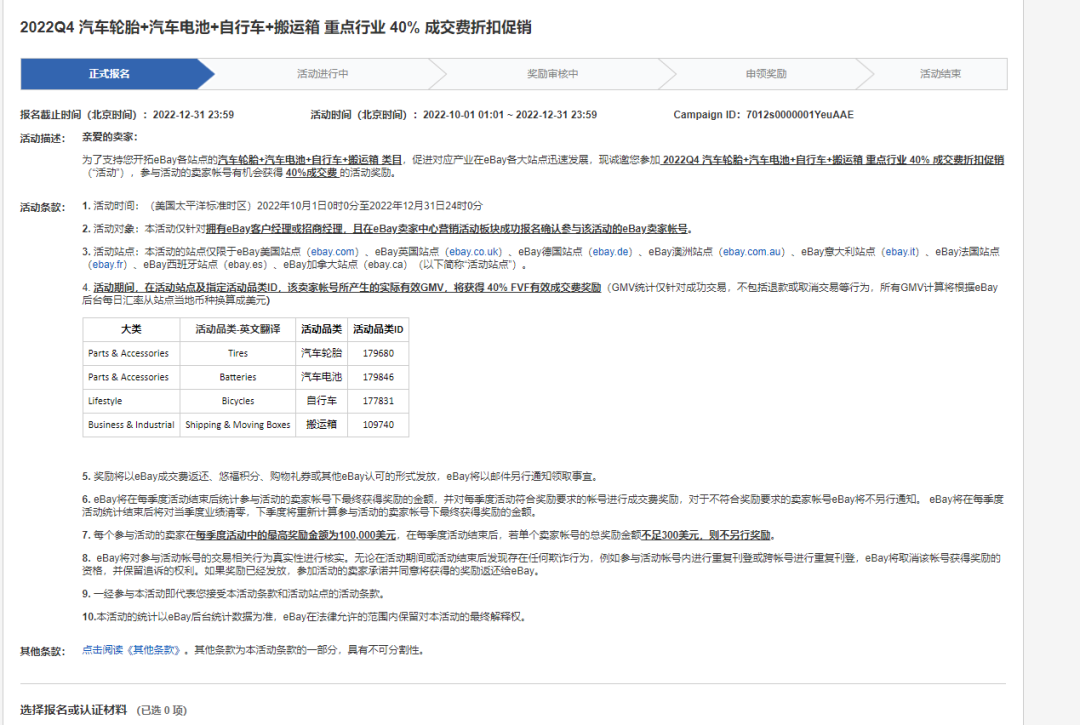Click the ebay.fr link

pyautogui.click(x=108, y=265)
